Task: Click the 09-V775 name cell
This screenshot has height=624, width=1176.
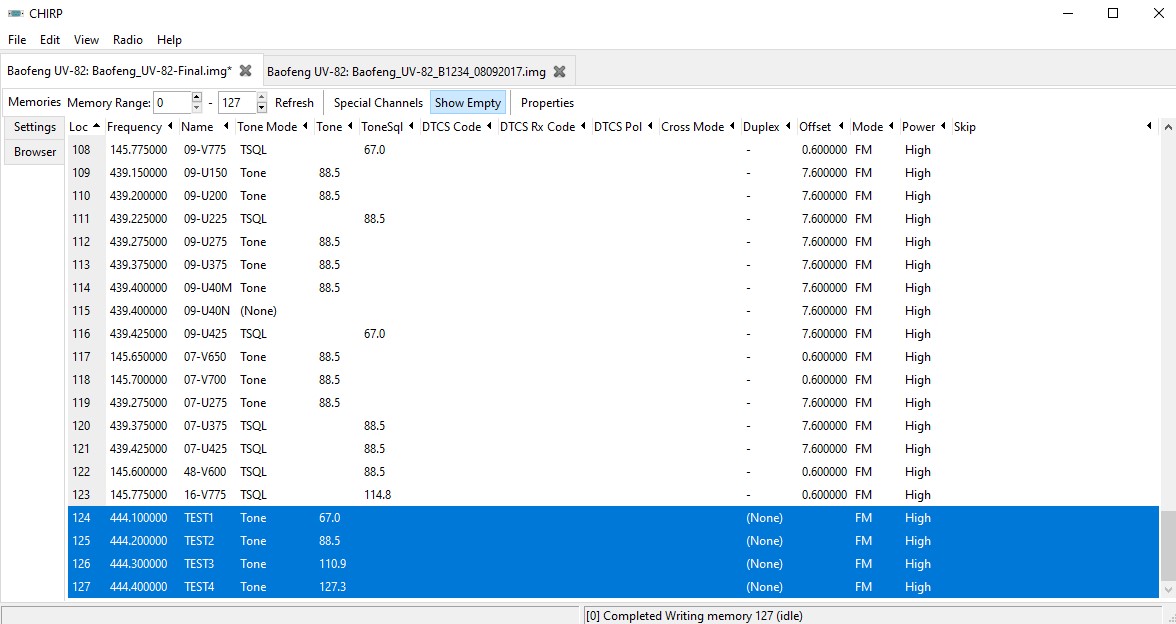Action: (x=205, y=150)
